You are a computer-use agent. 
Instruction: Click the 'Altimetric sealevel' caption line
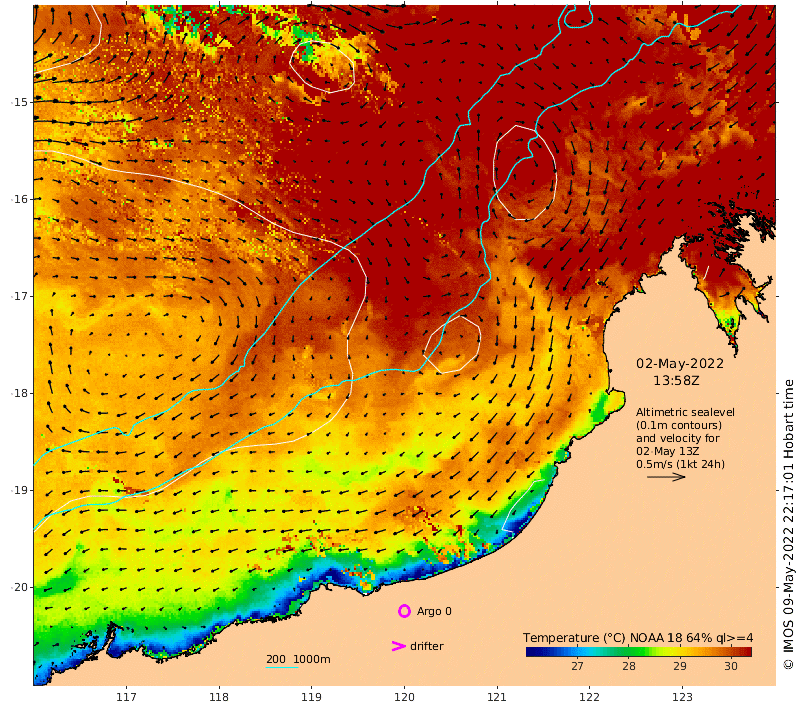click(685, 412)
